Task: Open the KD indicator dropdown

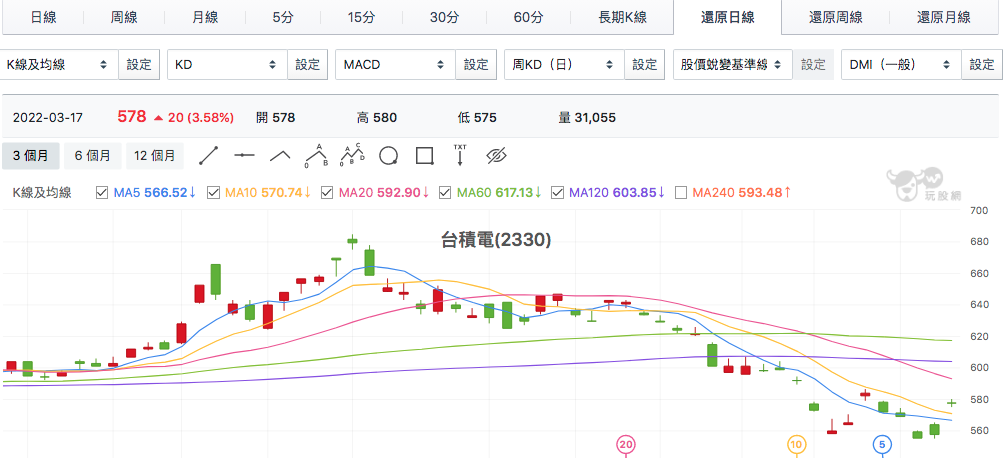Action: coord(227,65)
